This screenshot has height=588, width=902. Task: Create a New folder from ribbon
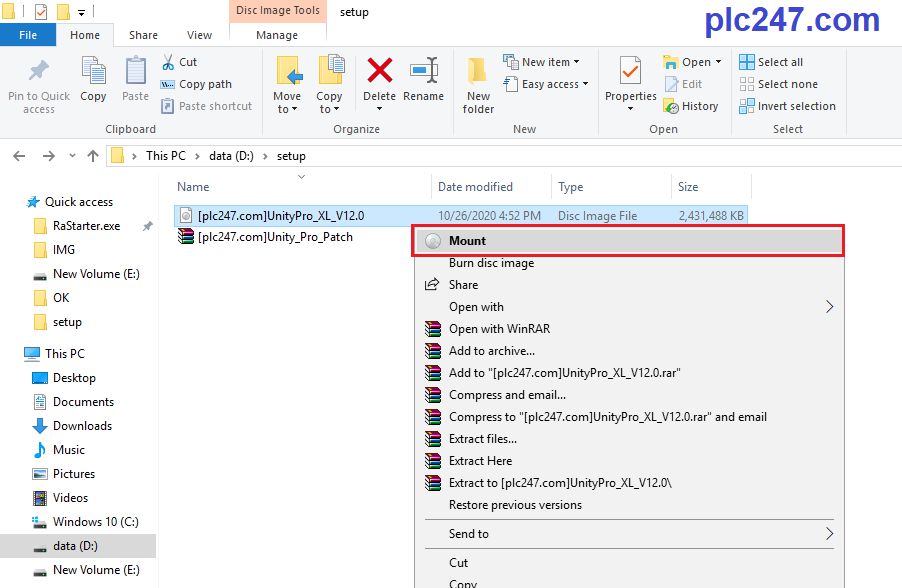478,85
